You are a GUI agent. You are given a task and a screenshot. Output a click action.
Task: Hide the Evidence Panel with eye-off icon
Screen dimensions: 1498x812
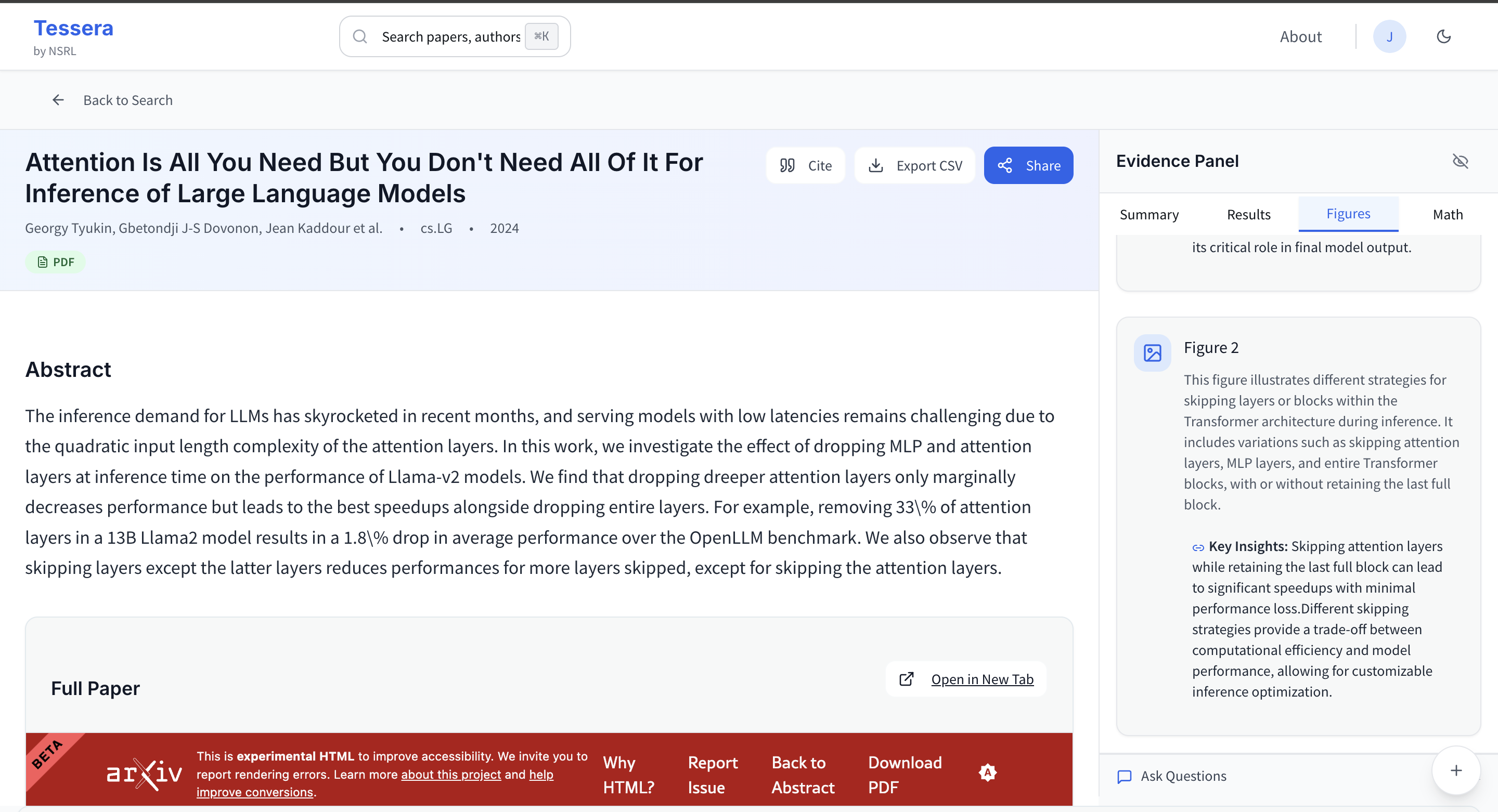click(x=1460, y=161)
